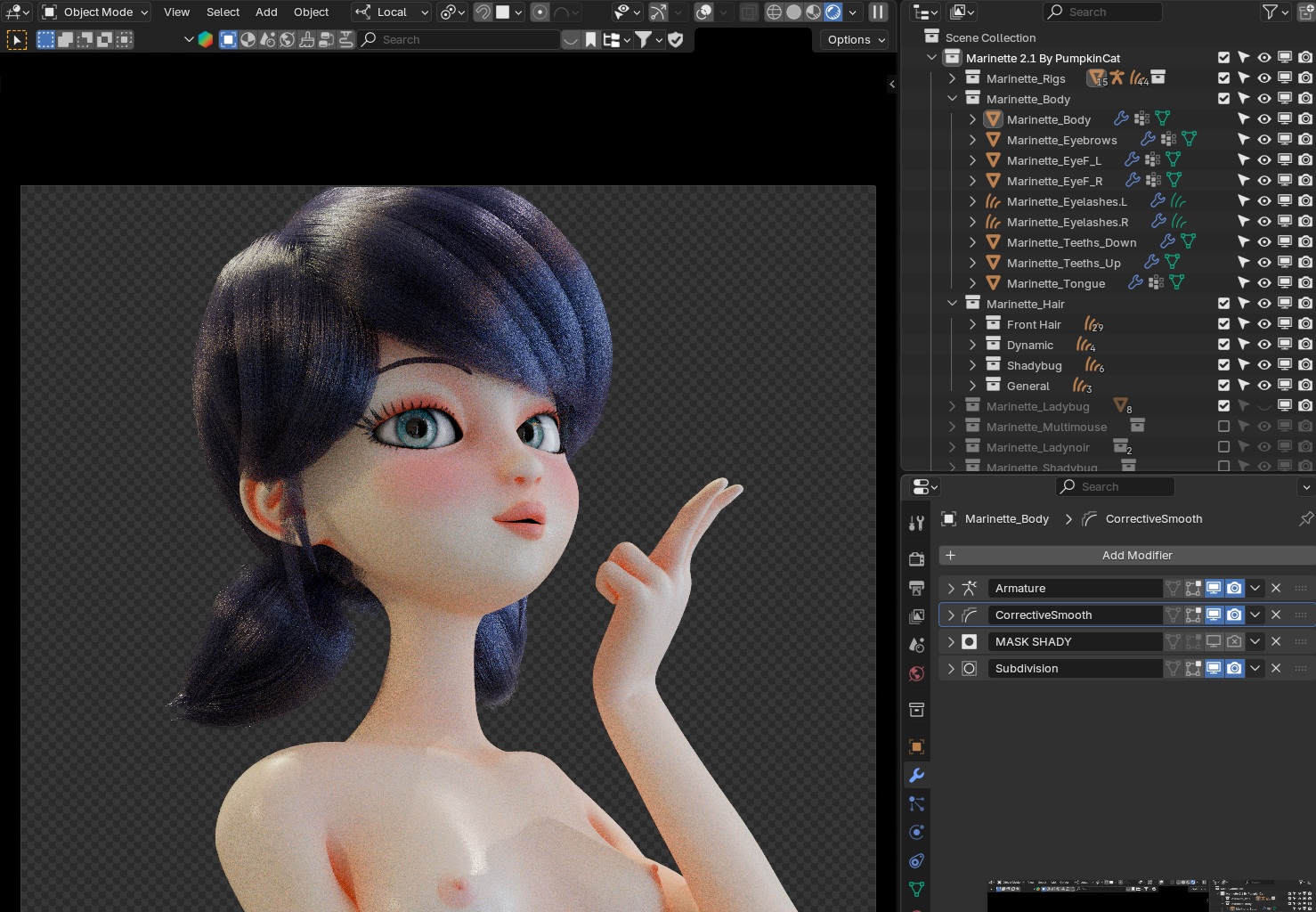This screenshot has width=1316, height=912.
Task: Exclude Marinette_Rigs collection from view layer
Action: (x=1223, y=78)
